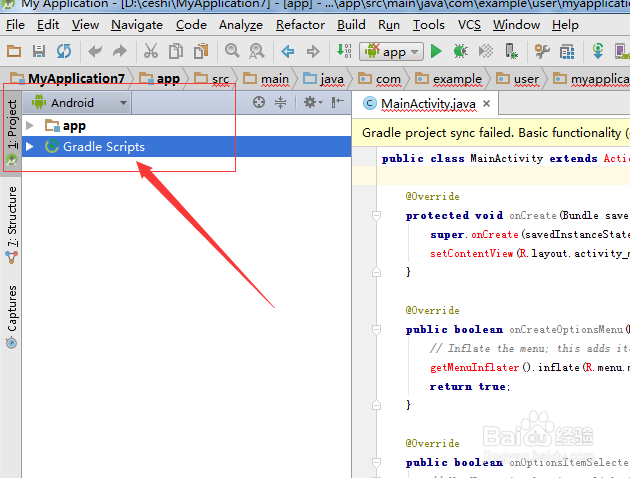Viewport: 630px width, 478px height.
Task: Click the Attach debugger to process icon
Action: pyautogui.click(x=511, y=51)
